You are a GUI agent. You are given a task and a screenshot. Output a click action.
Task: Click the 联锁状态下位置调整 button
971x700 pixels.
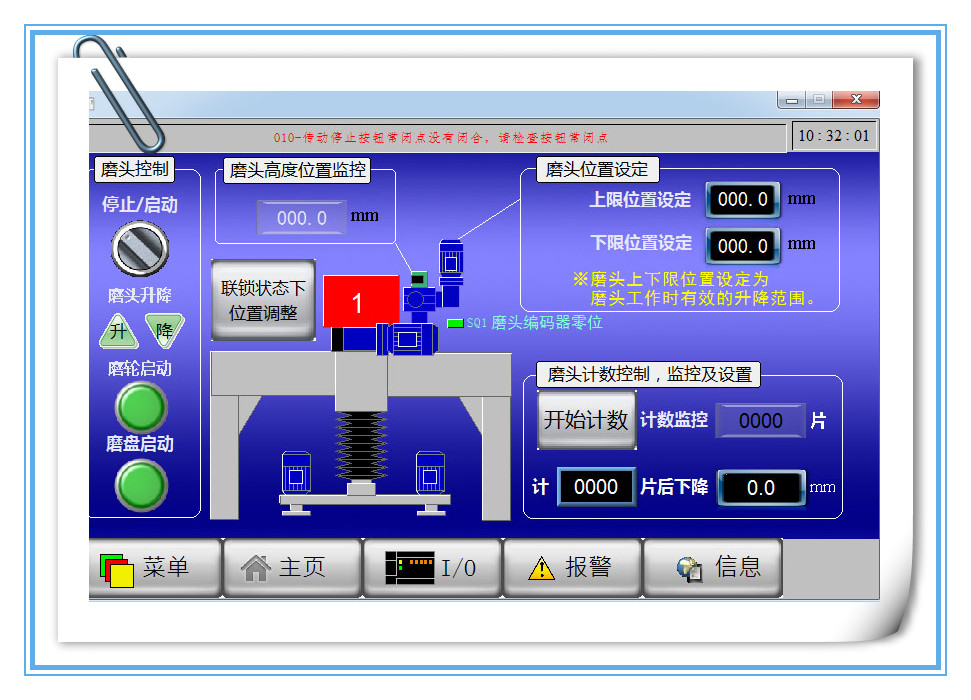pyautogui.click(x=263, y=300)
